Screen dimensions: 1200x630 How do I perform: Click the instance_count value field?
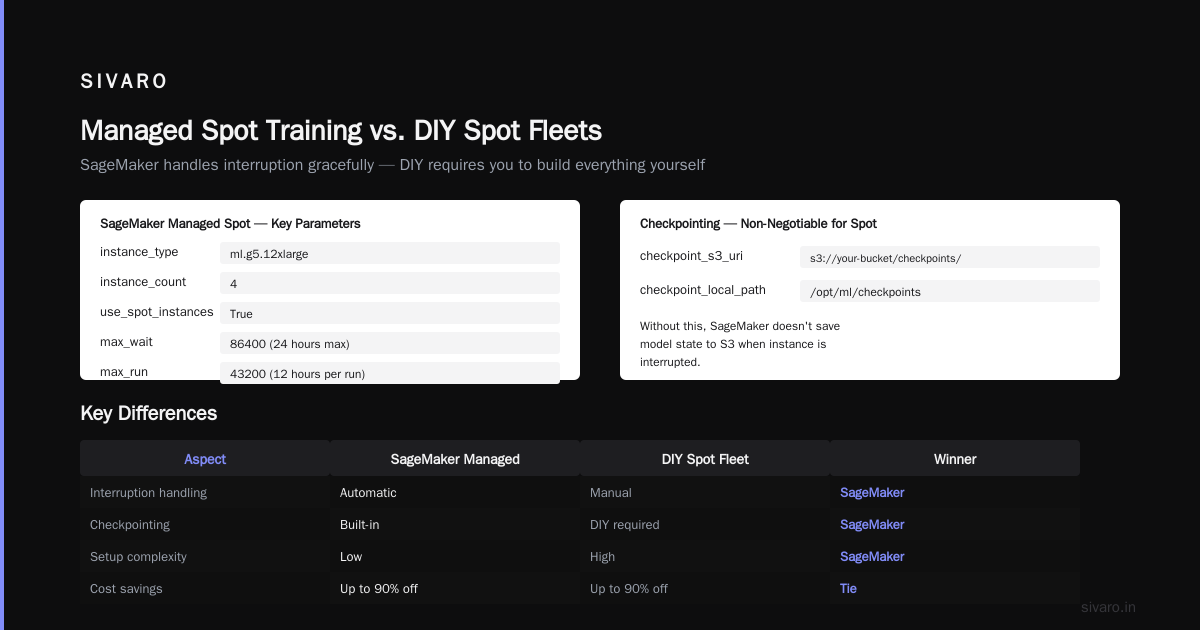pos(390,283)
